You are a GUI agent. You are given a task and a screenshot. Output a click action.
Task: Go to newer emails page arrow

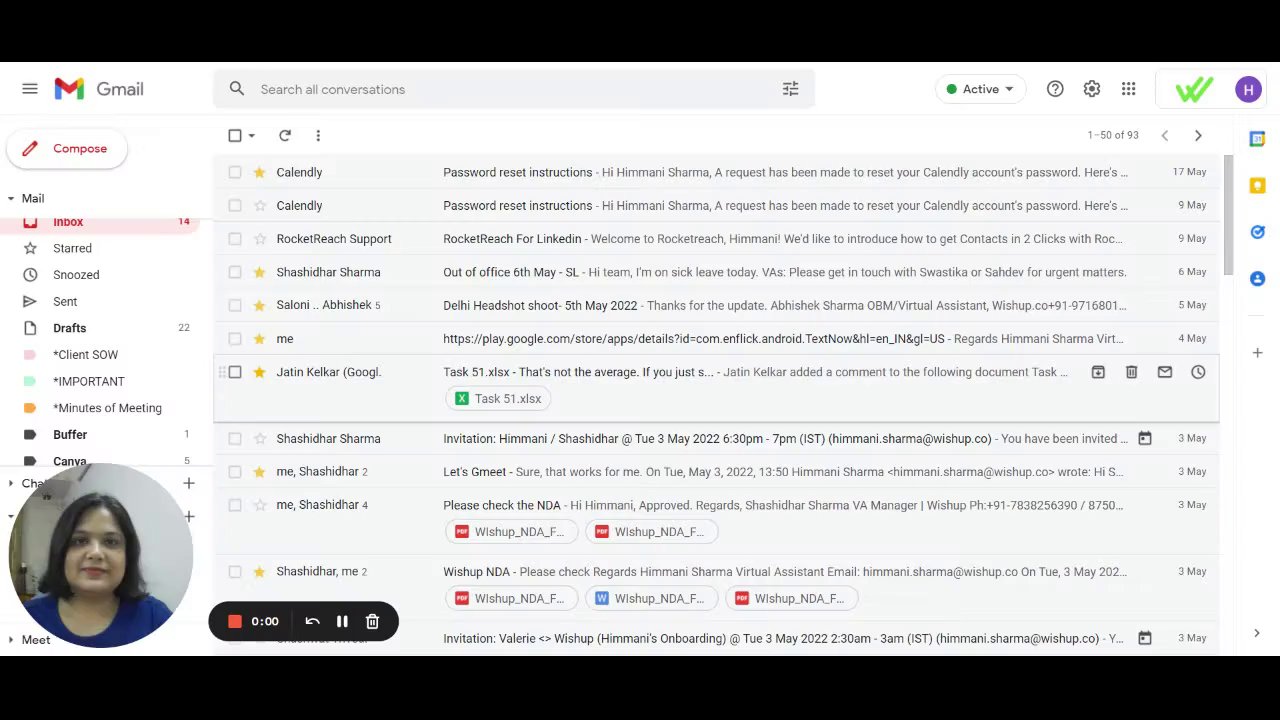(x=1164, y=135)
